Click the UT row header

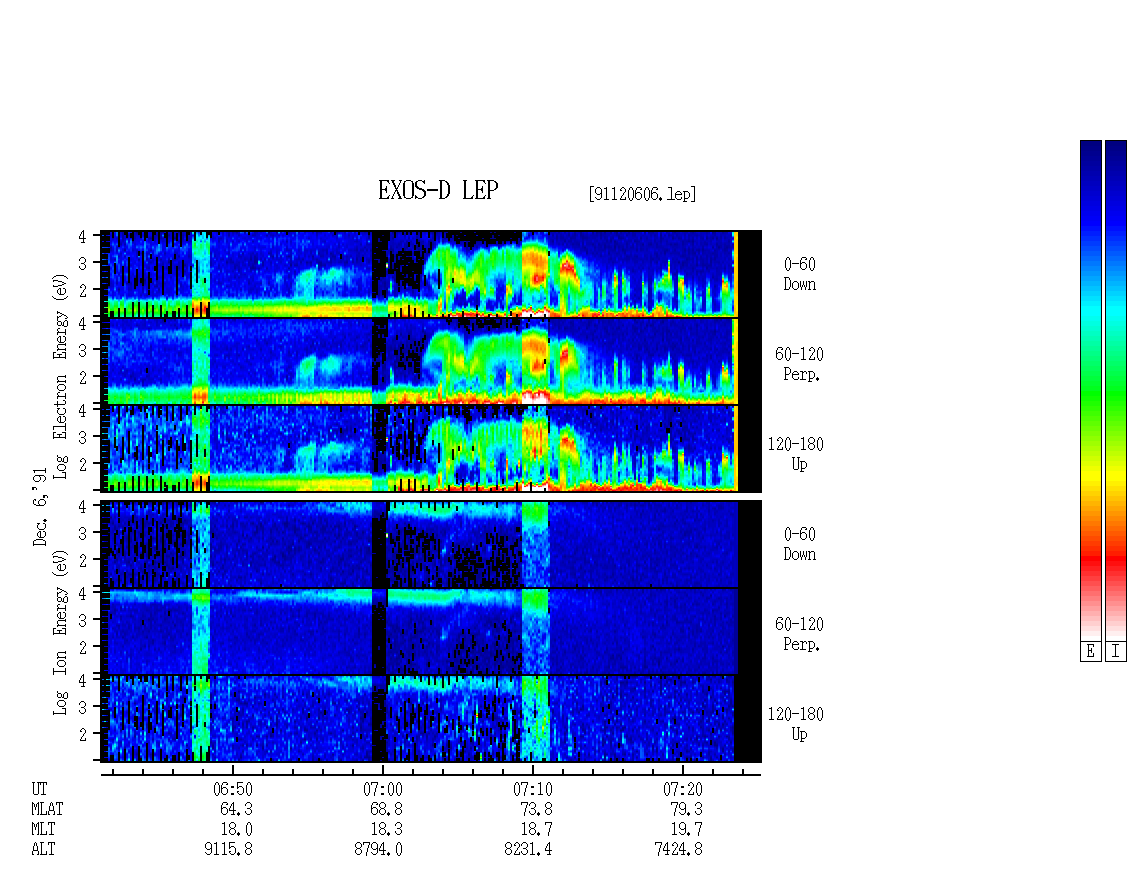[x=39, y=789]
